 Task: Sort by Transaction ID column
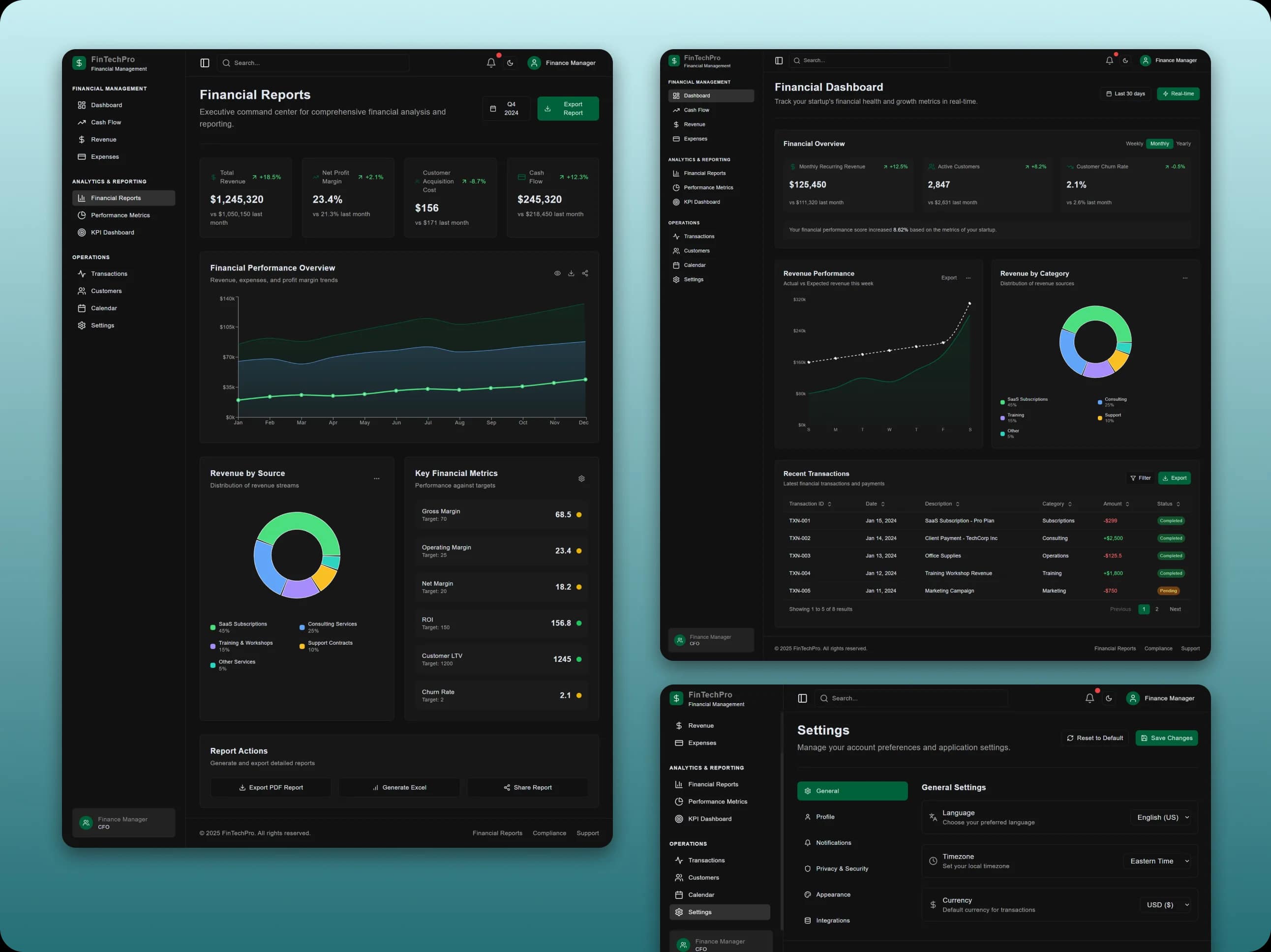[x=810, y=504]
